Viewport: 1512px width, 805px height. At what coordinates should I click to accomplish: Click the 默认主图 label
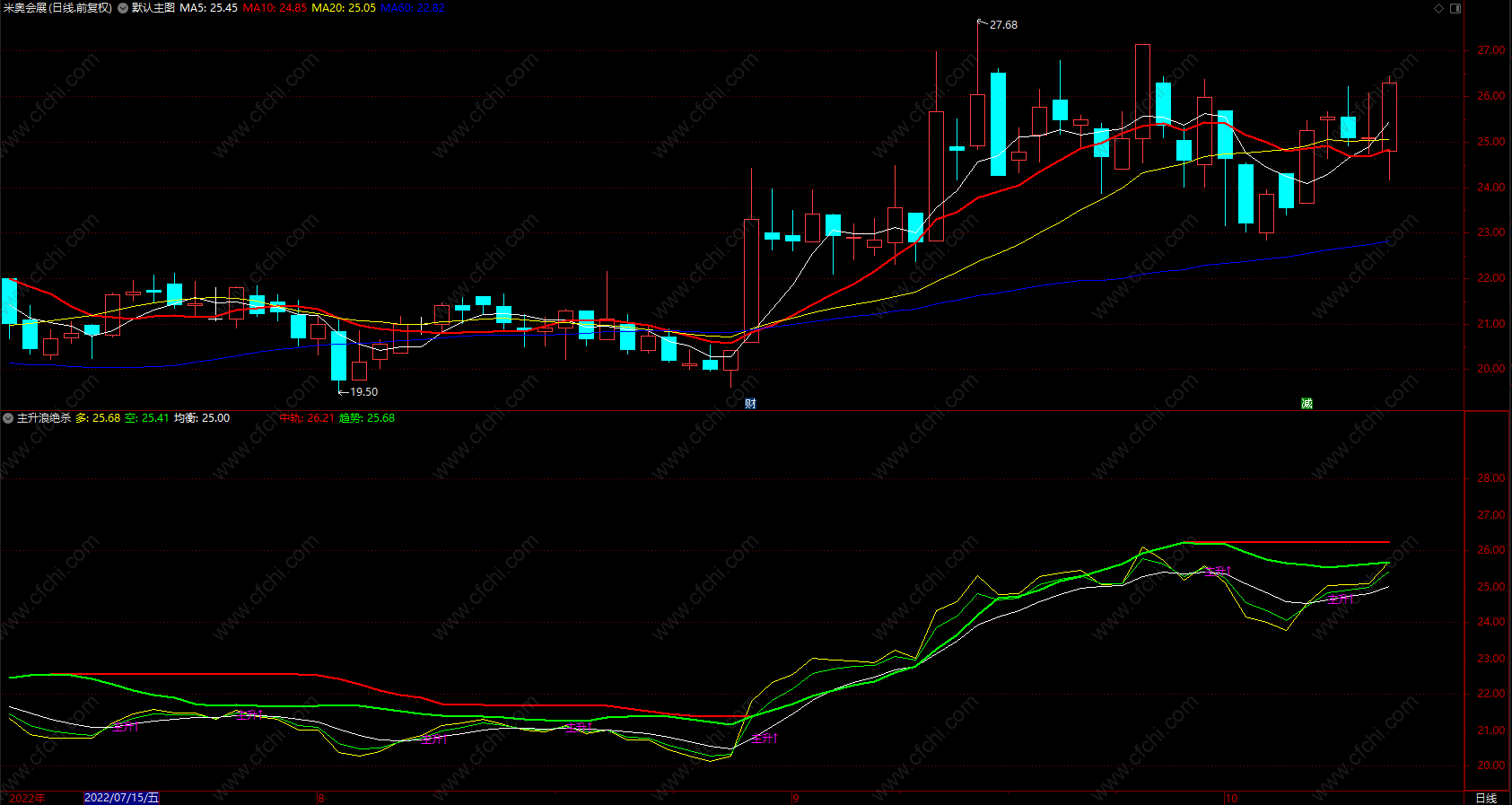(153, 8)
